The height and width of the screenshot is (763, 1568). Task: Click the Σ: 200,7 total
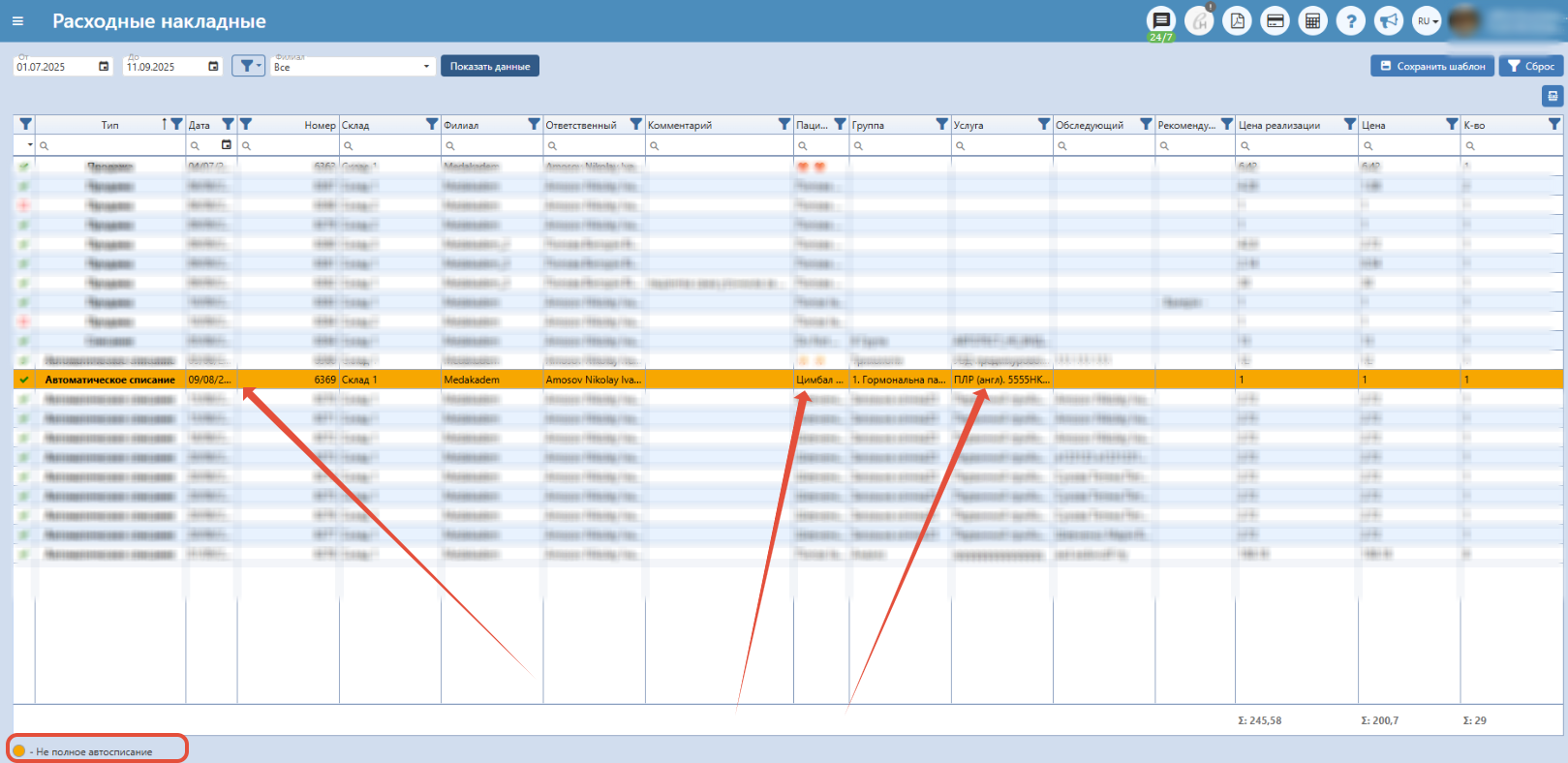tap(1379, 720)
